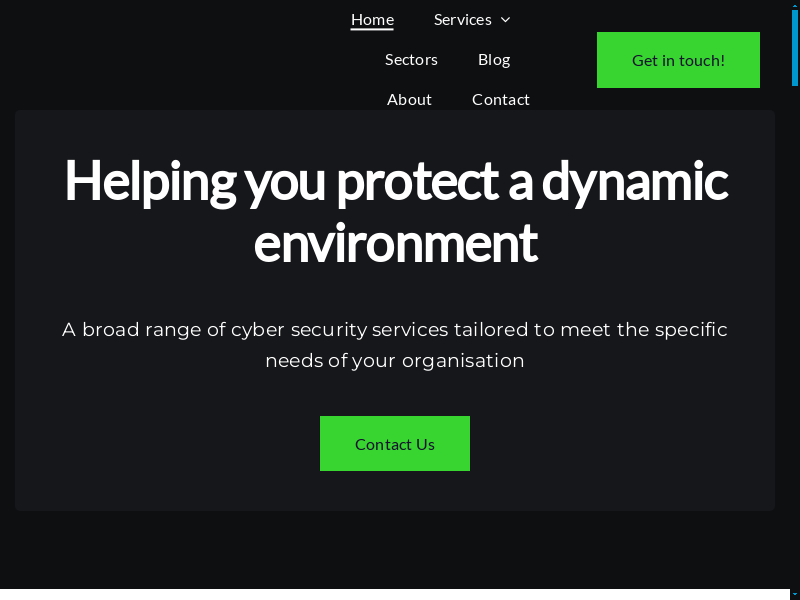Open the Sectors page
This screenshot has width=800, height=600.
click(x=411, y=60)
